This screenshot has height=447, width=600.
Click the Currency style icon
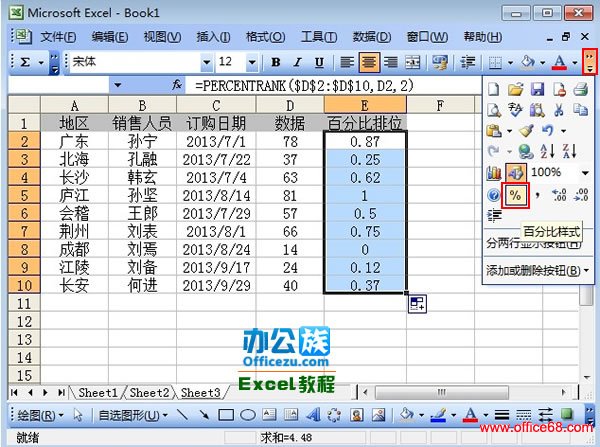pos(440,62)
